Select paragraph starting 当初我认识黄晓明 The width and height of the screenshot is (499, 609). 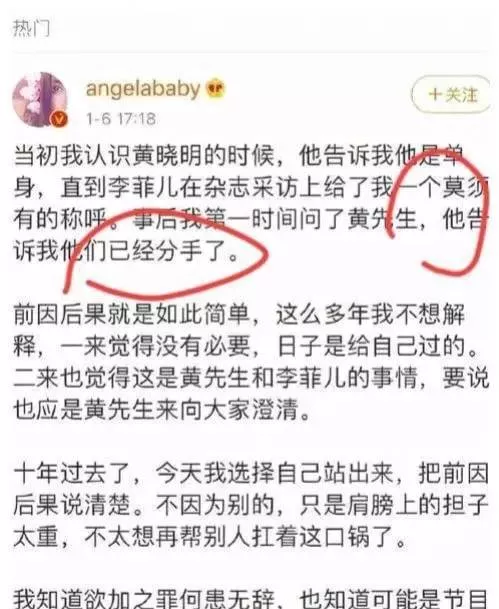(x=250, y=204)
